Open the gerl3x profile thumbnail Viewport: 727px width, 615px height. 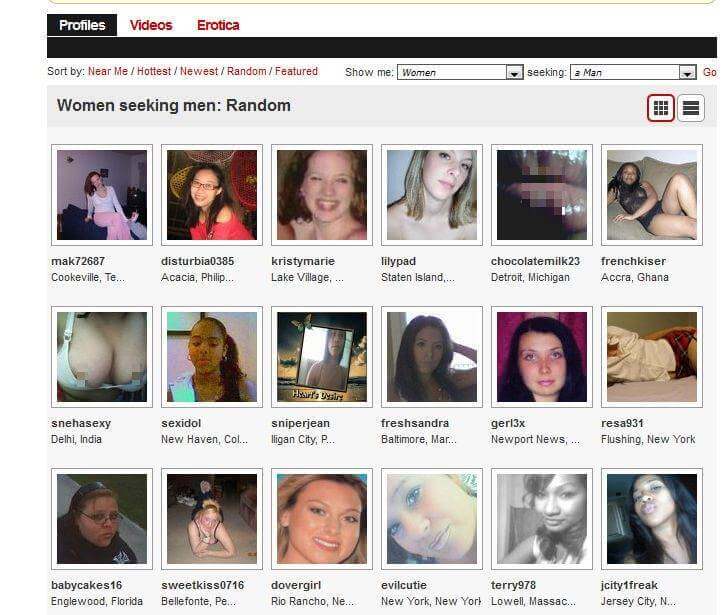(x=542, y=357)
